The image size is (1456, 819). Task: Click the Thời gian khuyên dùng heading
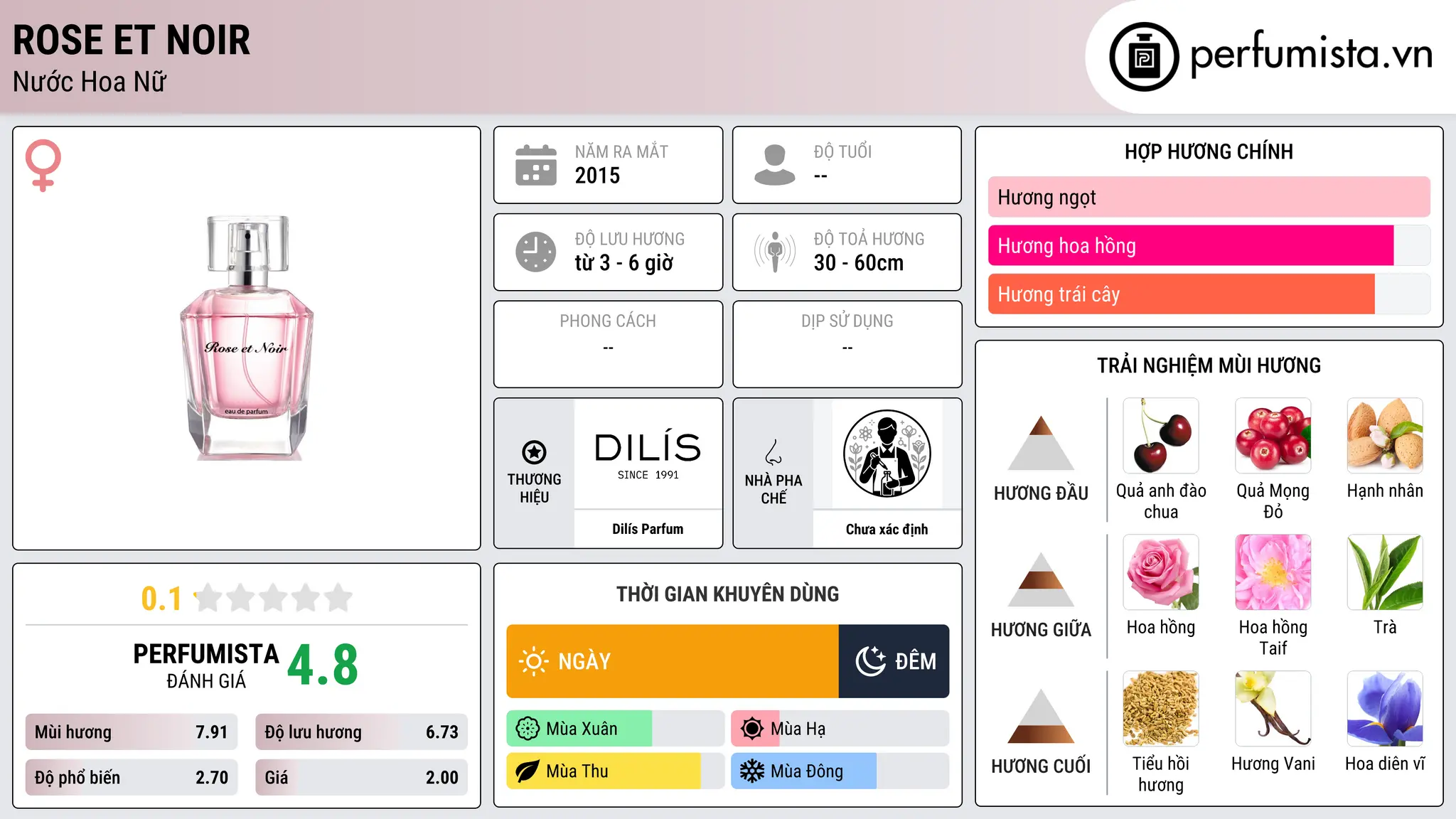727,594
